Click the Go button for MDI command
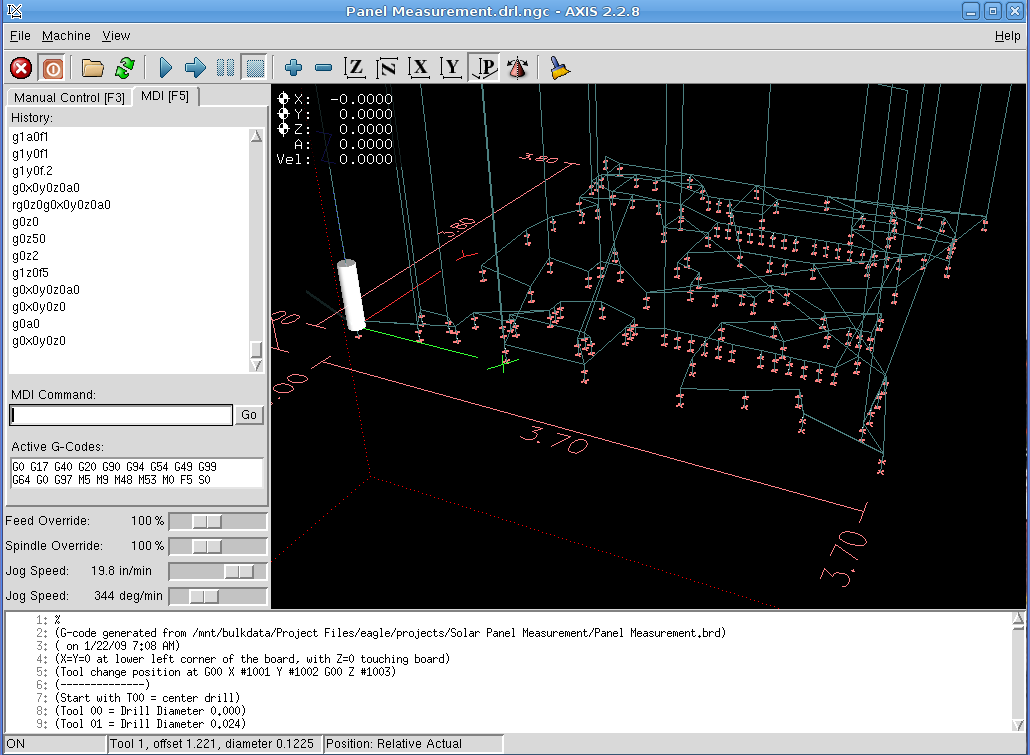Image resolution: width=1030 pixels, height=755 pixels. click(x=249, y=415)
